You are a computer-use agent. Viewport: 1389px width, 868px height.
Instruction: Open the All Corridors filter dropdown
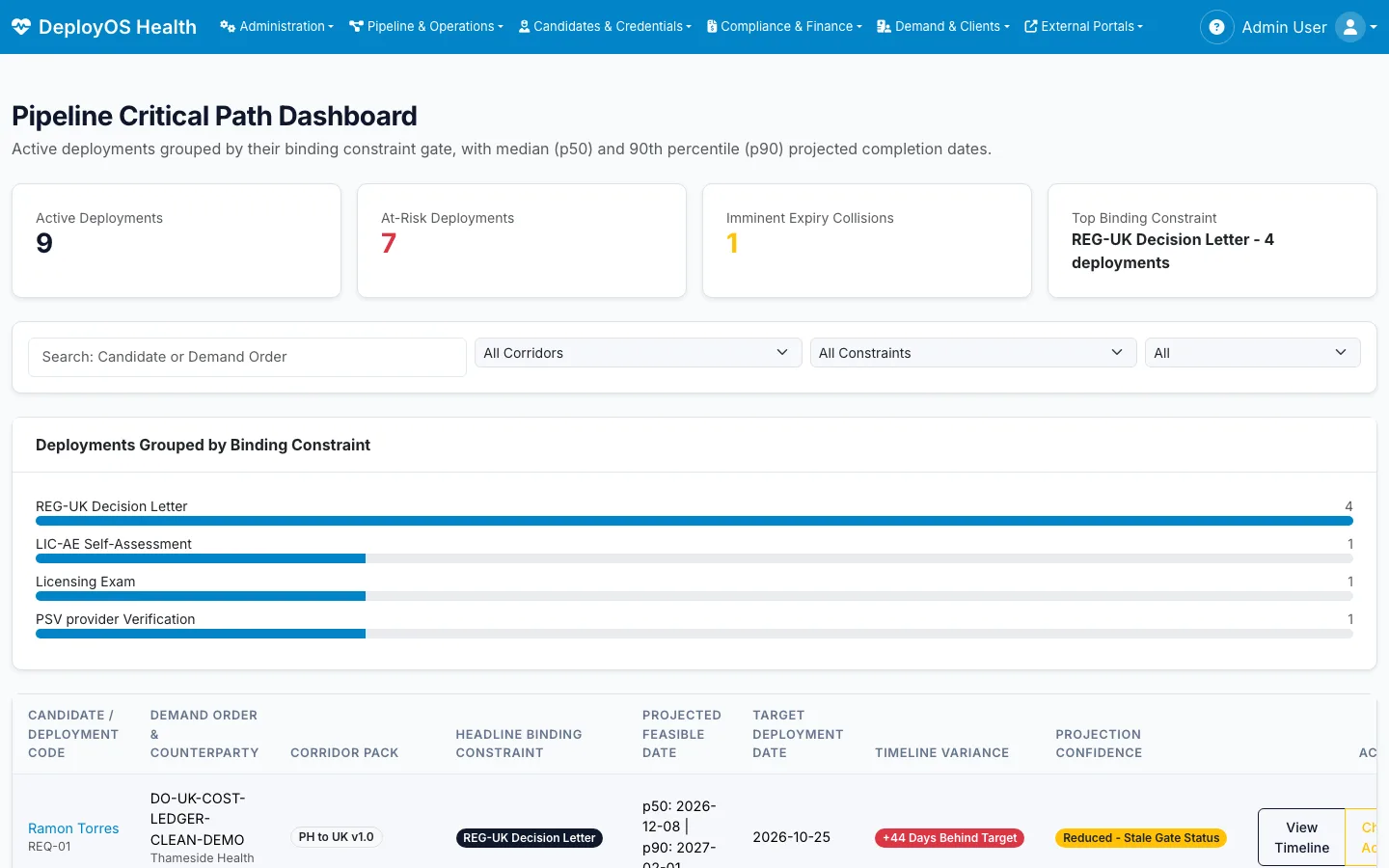tap(638, 353)
